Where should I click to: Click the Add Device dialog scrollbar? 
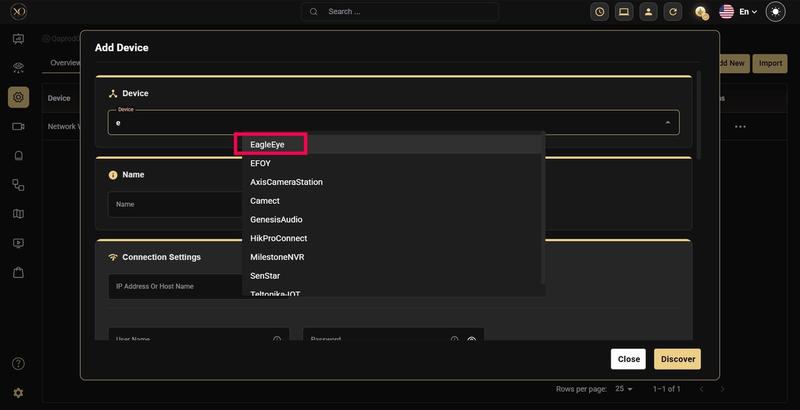point(698,115)
